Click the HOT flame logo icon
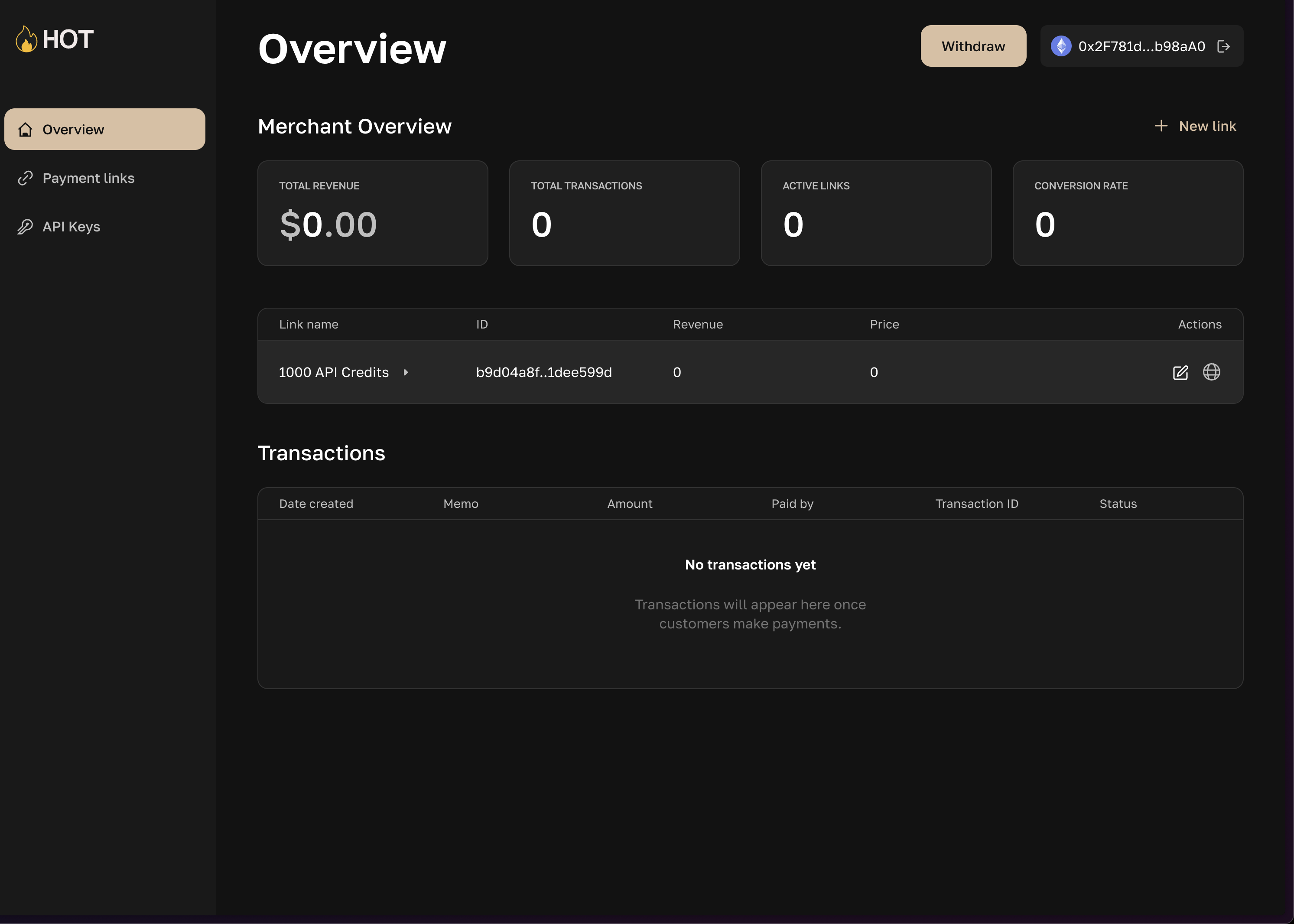 click(26, 39)
